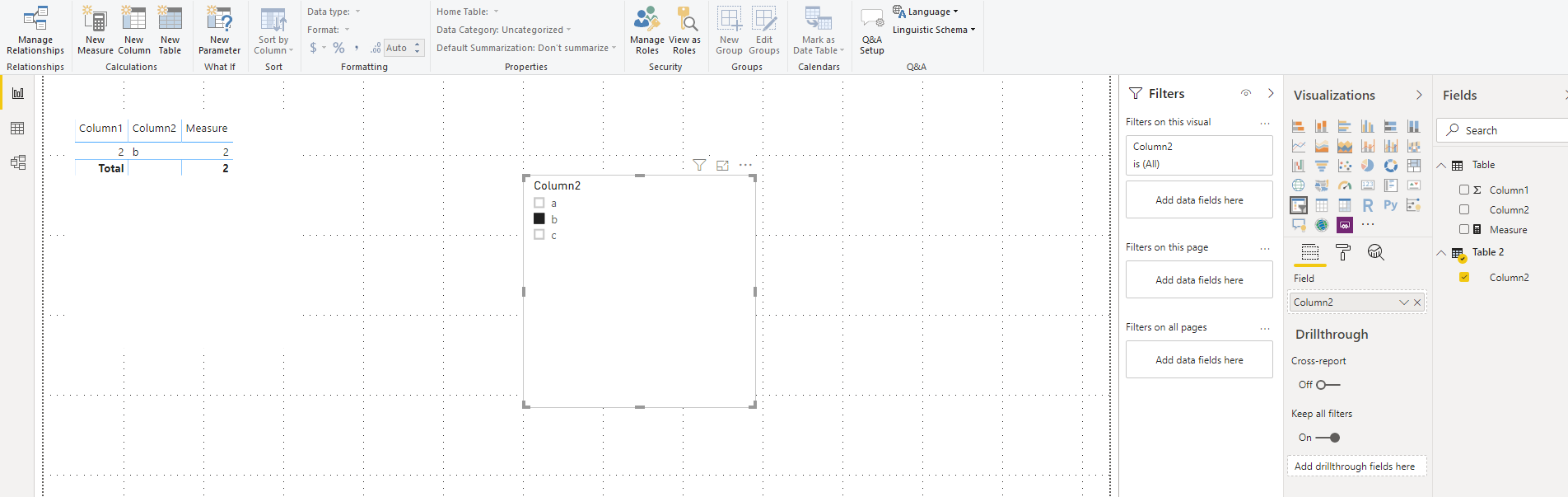Image resolution: width=1568 pixels, height=497 pixels.
Task: Collapse the Table node in Fields
Action: (1441, 166)
